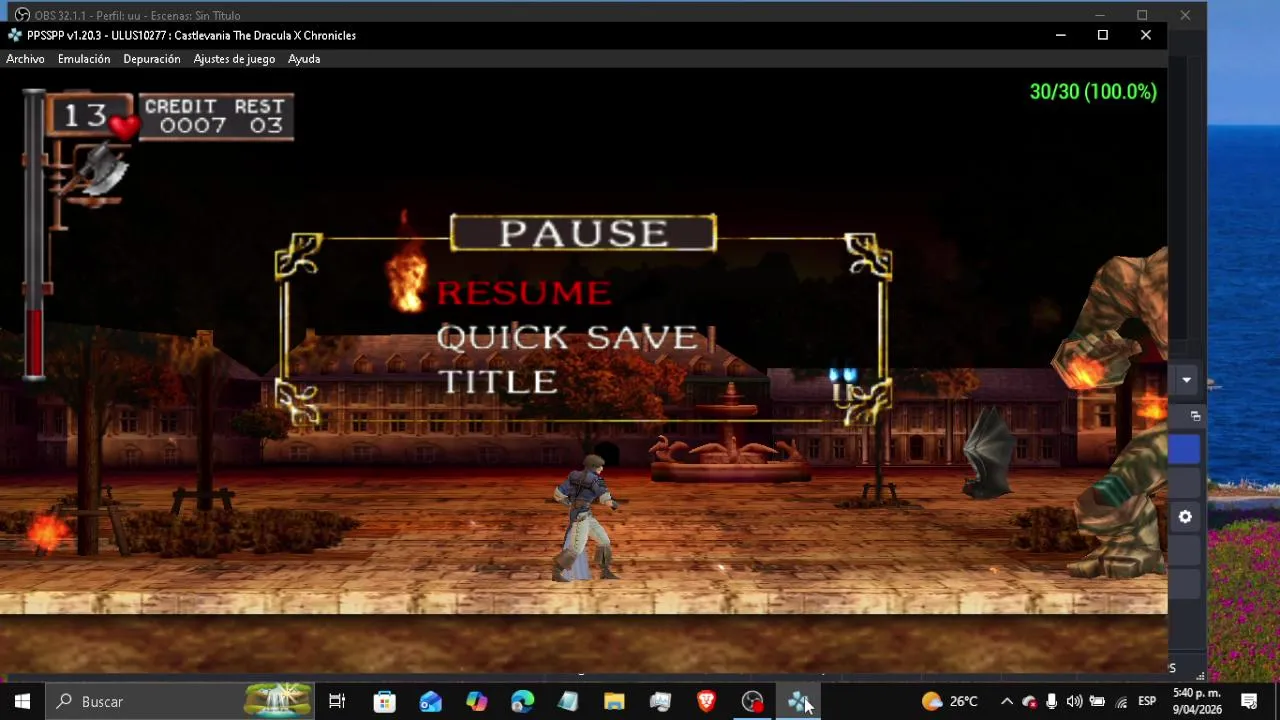
Task: Open the weather widget showing 26°C
Action: click(950, 701)
